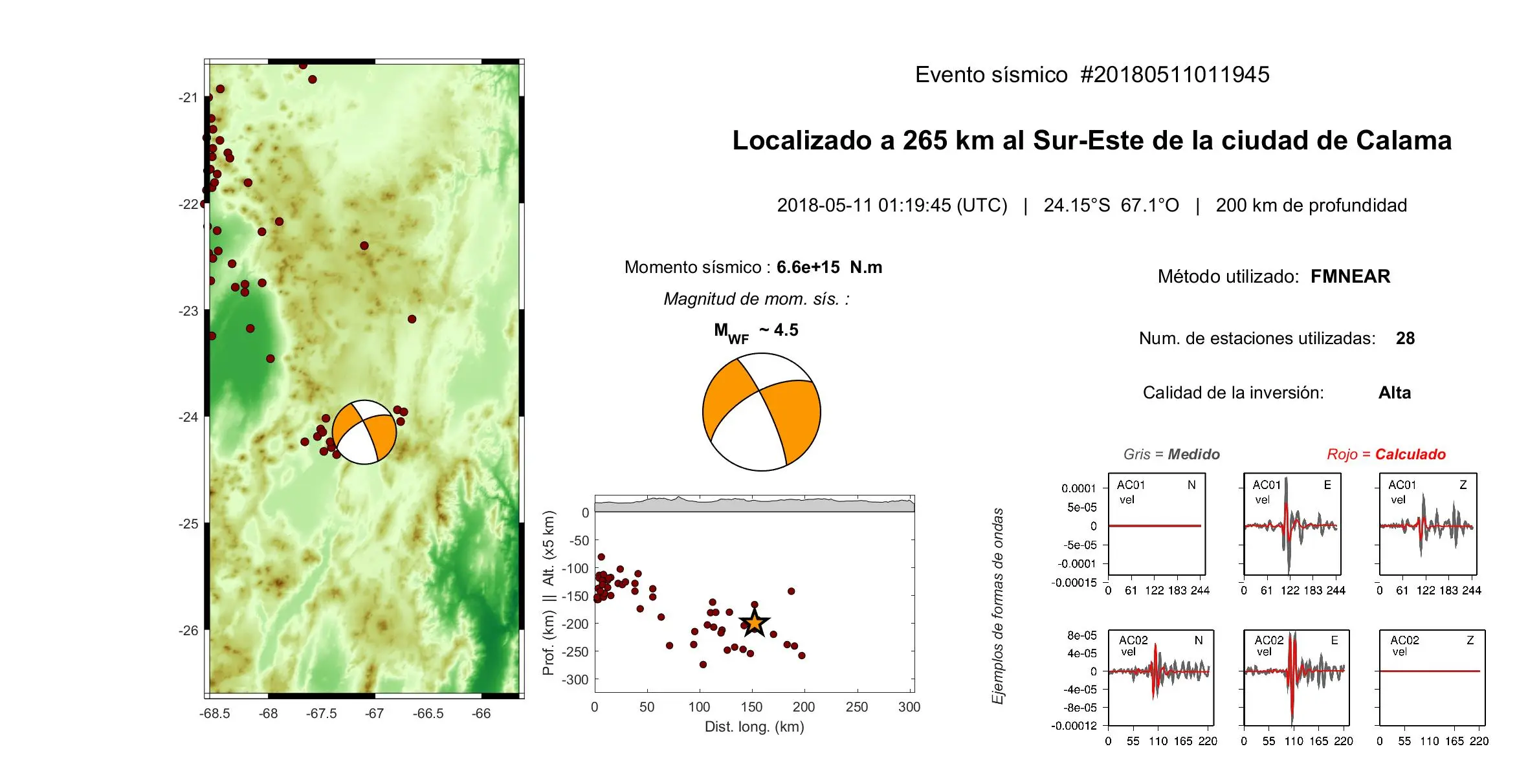The width and height of the screenshot is (1539, 784).
Task: Click the beachball on the topographic map
Action: click(364, 432)
